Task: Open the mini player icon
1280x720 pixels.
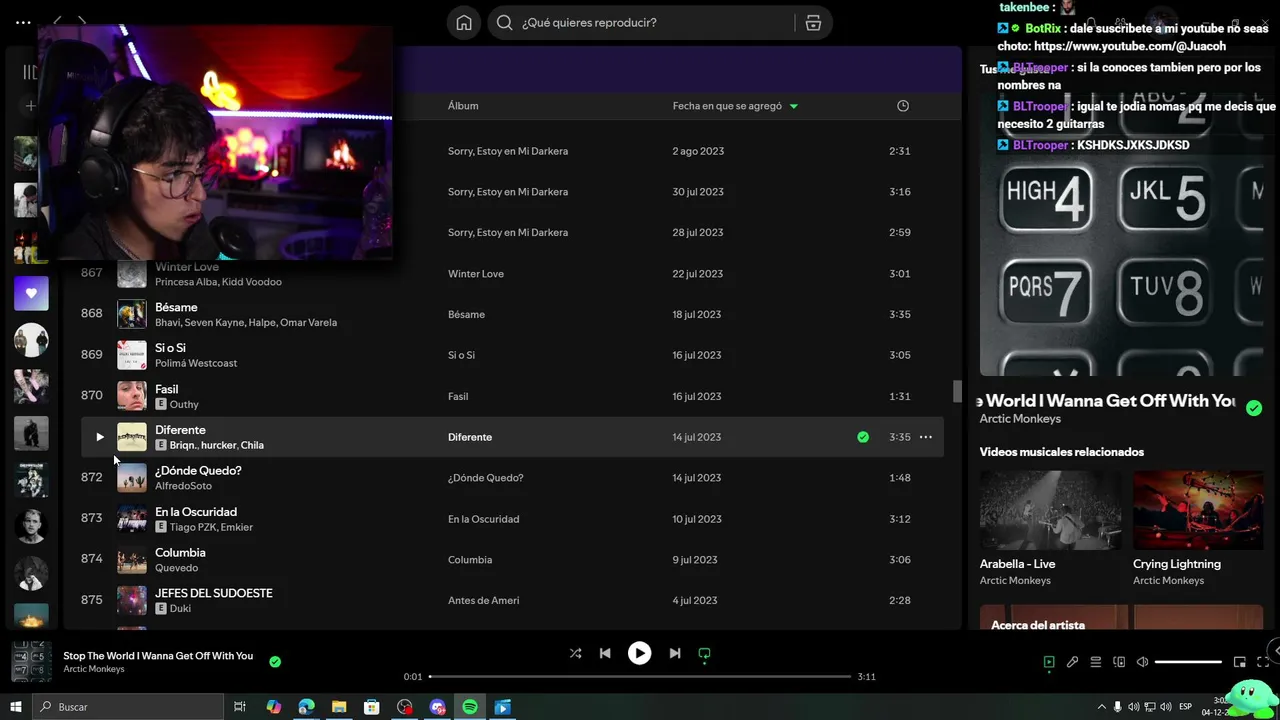Action: click(x=1240, y=662)
